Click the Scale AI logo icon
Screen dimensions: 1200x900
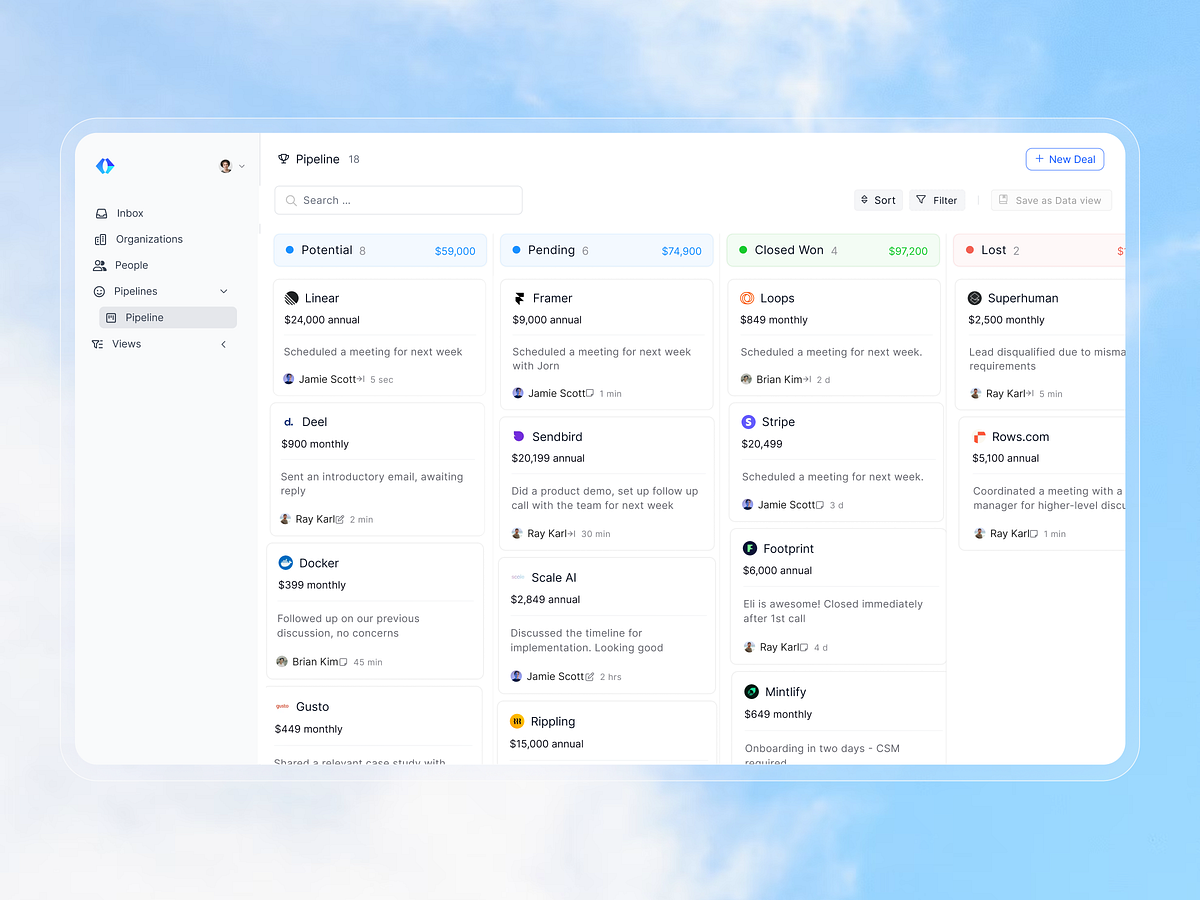(518, 578)
